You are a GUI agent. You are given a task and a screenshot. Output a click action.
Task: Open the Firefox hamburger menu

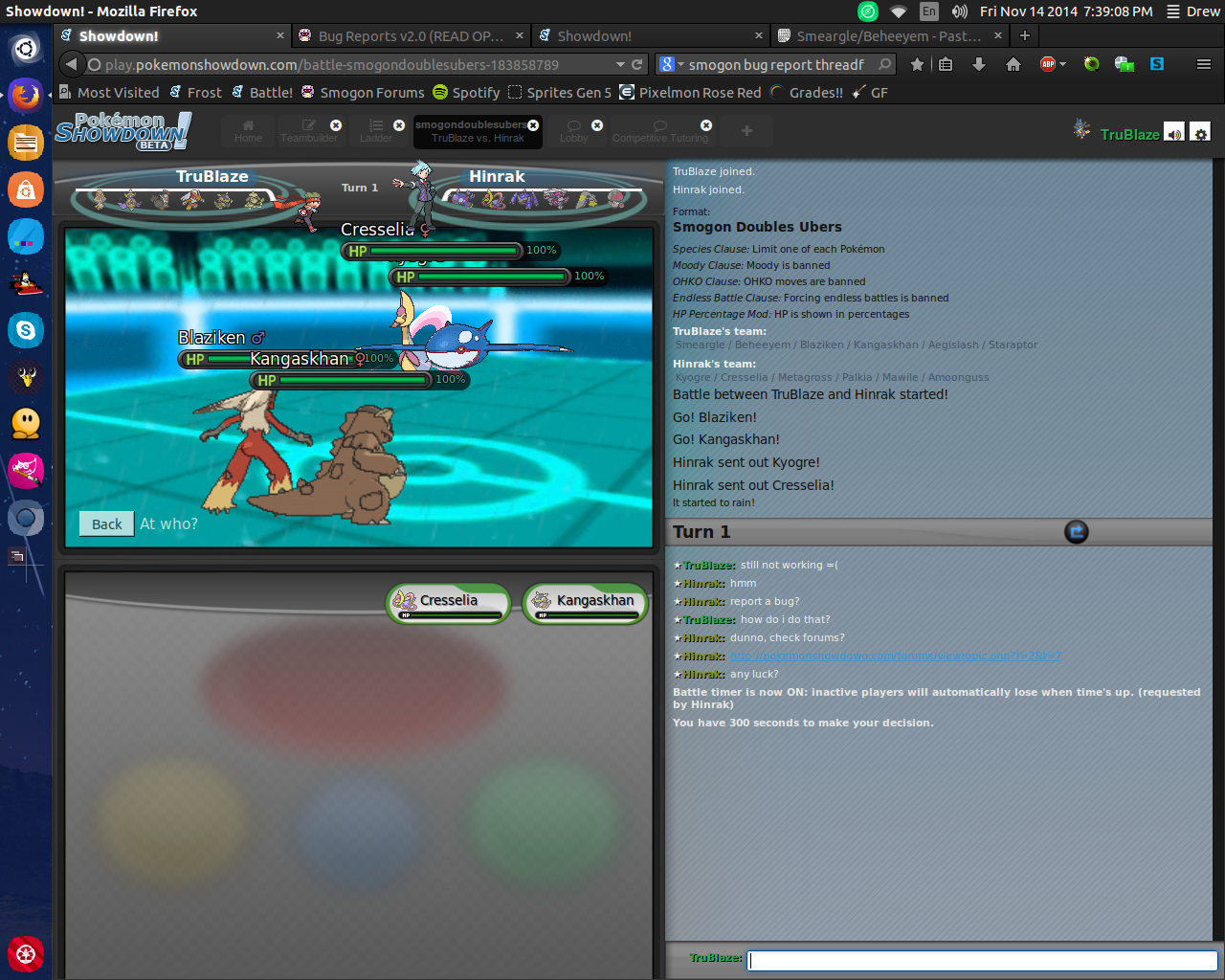[1203, 64]
